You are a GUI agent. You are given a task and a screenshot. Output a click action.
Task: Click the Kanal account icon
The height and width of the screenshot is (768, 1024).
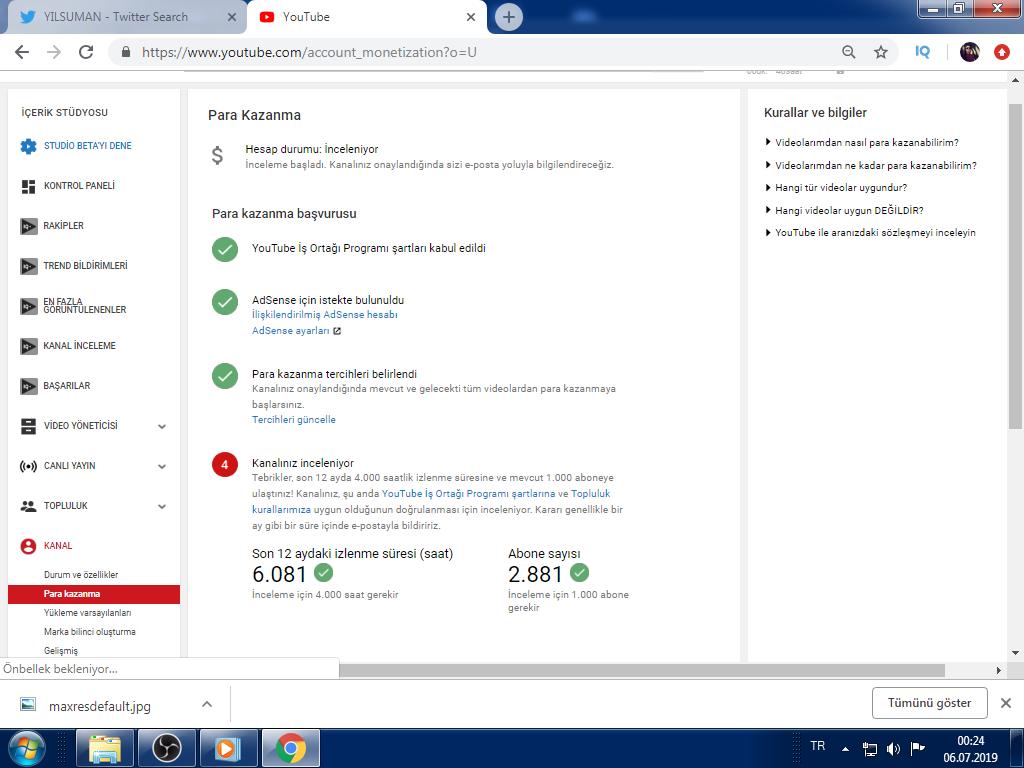(x=28, y=547)
